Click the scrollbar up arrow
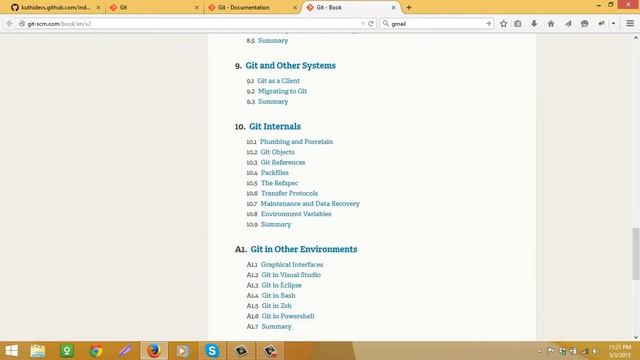The height and width of the screenshot is (360, 640). click(636, 38)
